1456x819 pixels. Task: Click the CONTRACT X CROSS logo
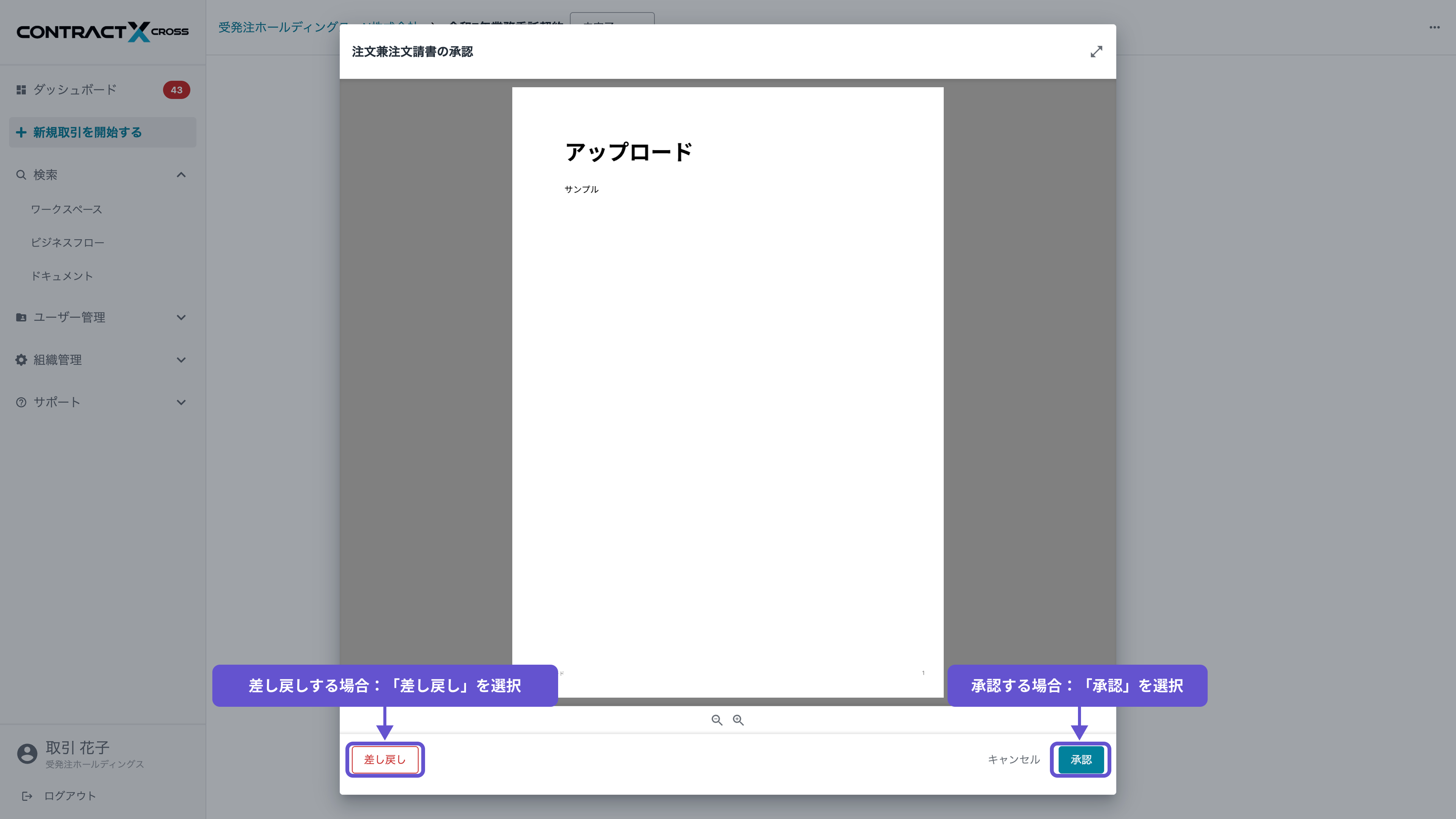[x=102, y=31]
